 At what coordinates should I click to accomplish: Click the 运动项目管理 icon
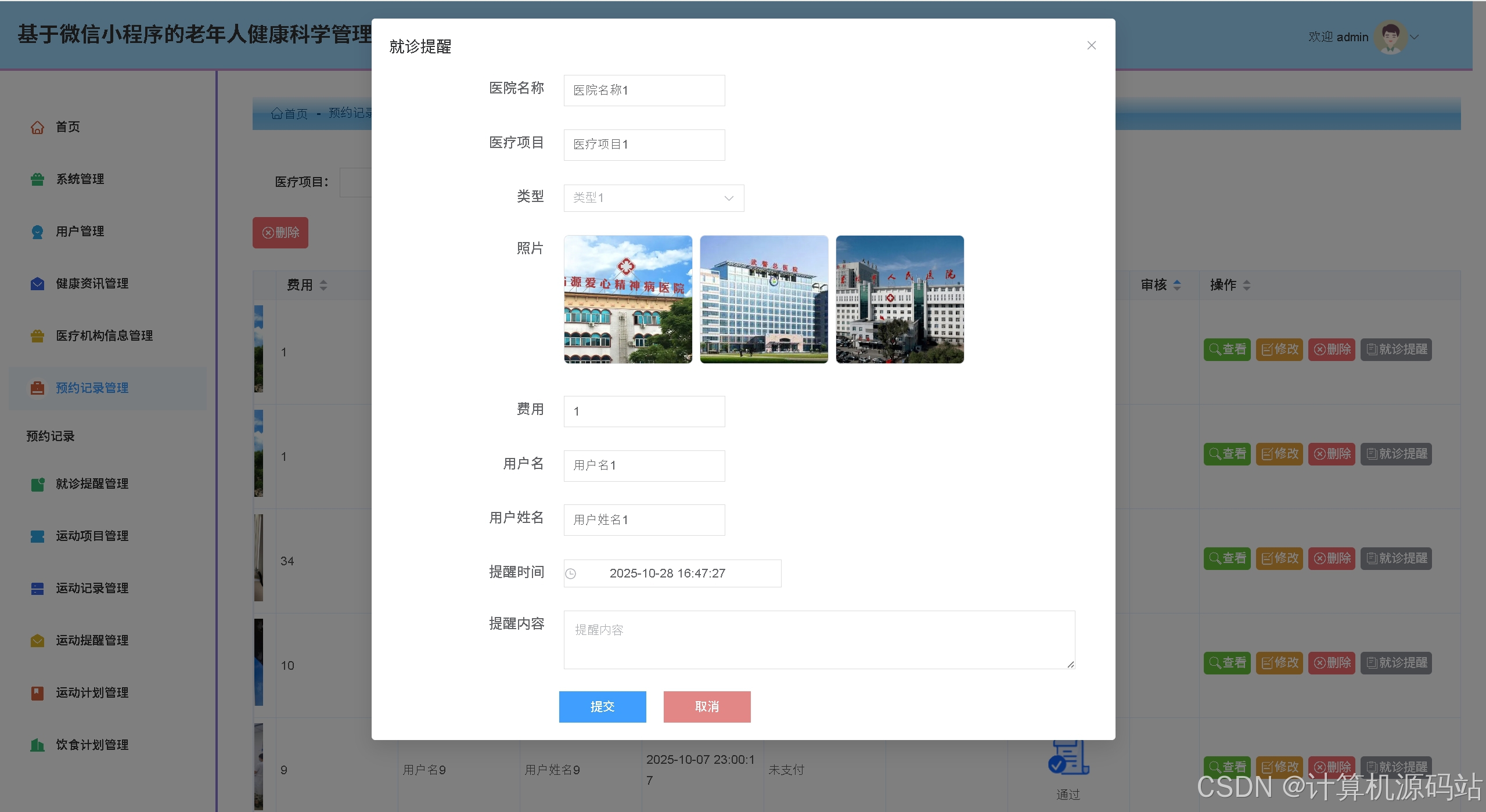[37, 536]
